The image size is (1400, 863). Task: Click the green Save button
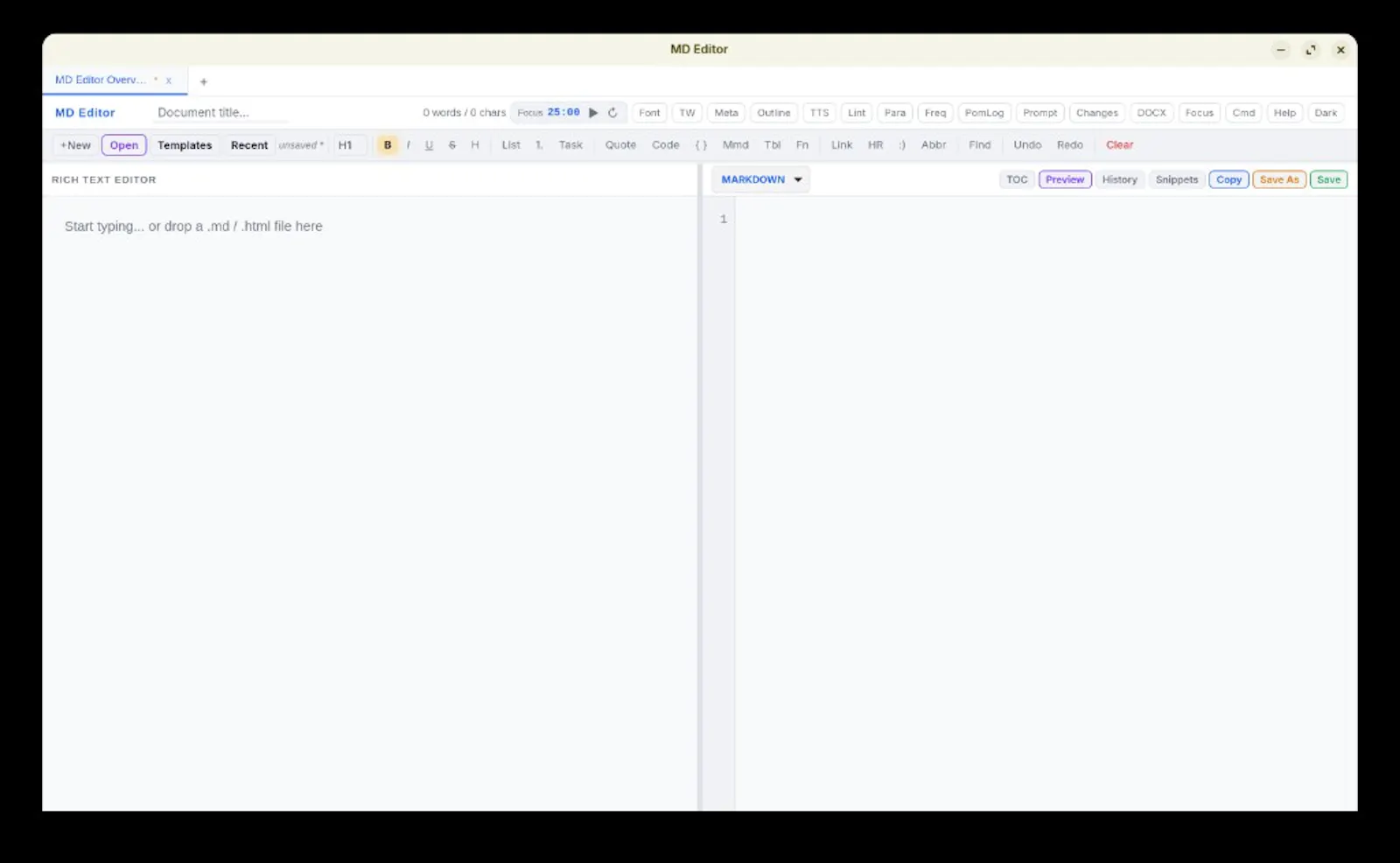pos(1328,179)
